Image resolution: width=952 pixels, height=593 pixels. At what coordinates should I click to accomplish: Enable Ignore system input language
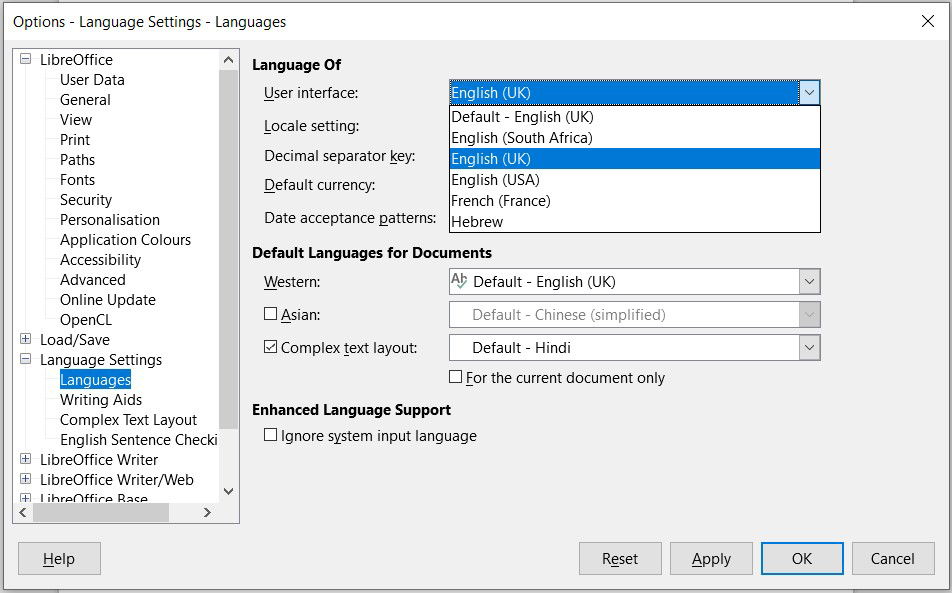[x=270, y=435]
